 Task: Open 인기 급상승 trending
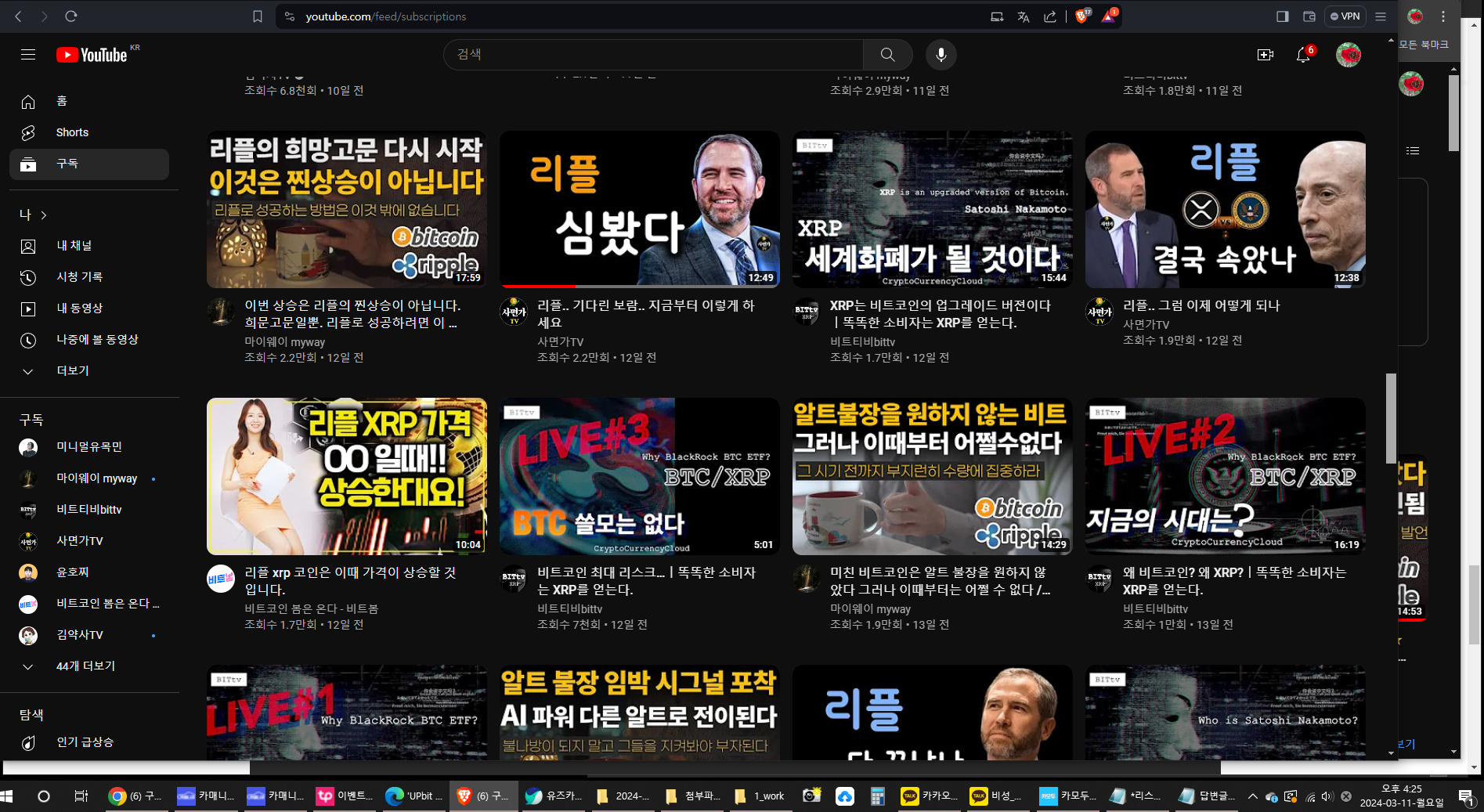tap(89, 742)
